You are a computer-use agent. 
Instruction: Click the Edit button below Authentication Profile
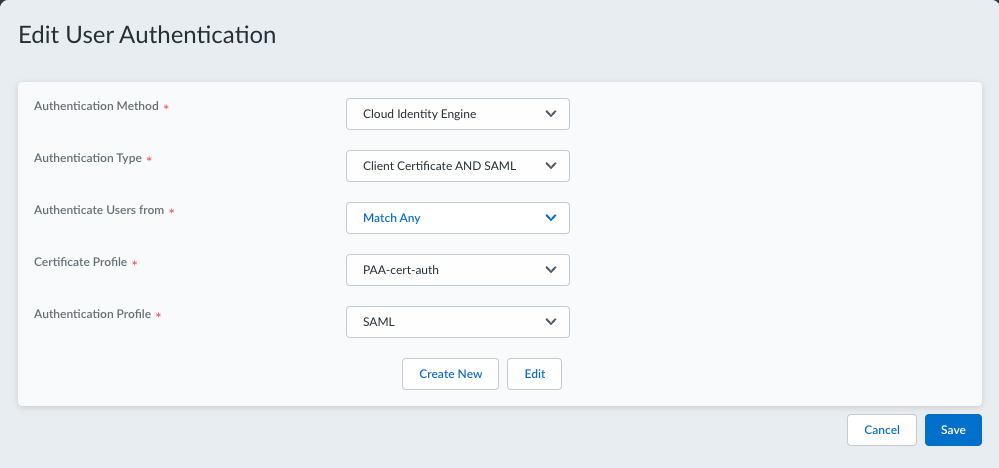point(535,374)
